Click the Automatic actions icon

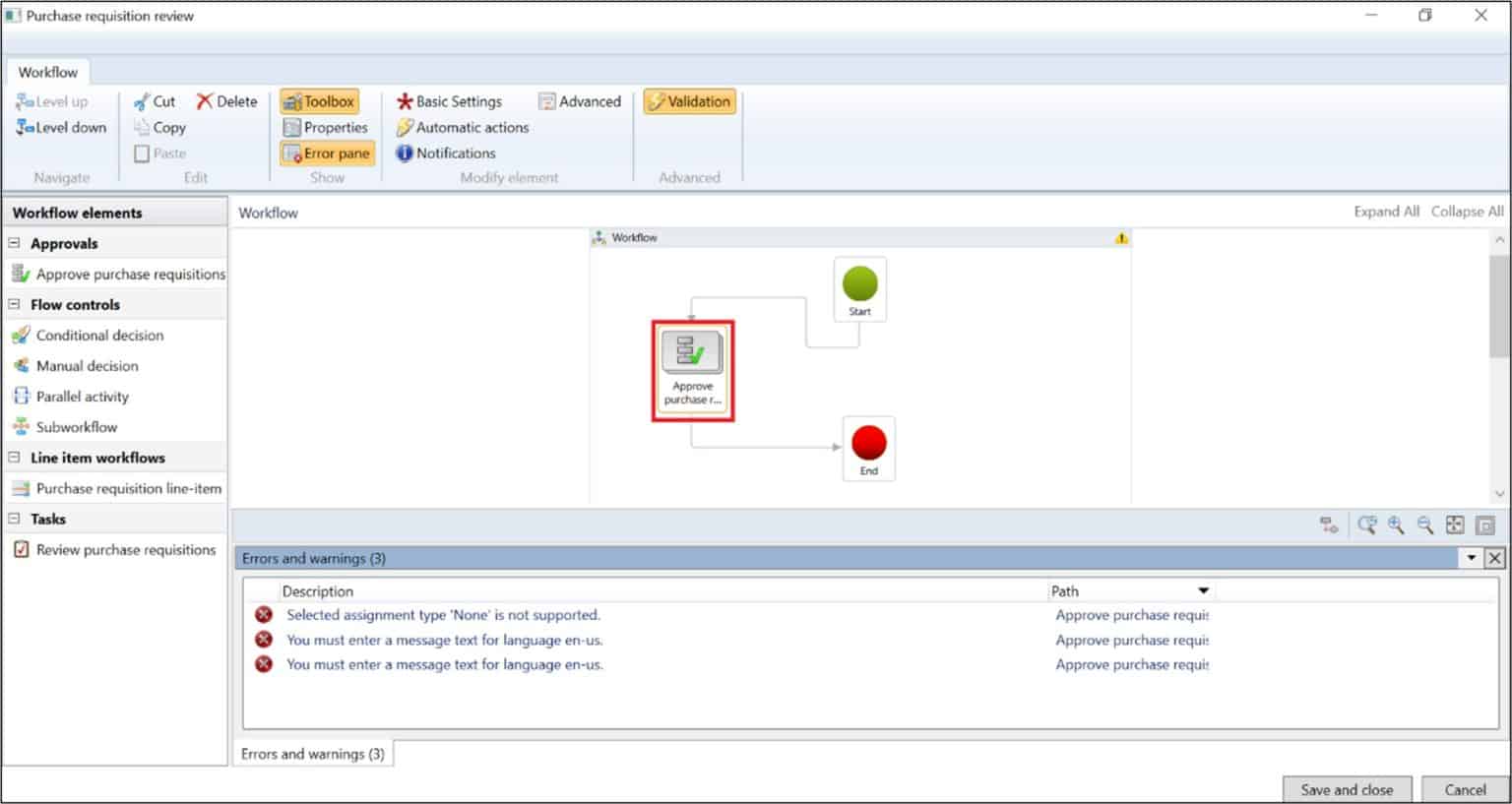coord(462,127)
